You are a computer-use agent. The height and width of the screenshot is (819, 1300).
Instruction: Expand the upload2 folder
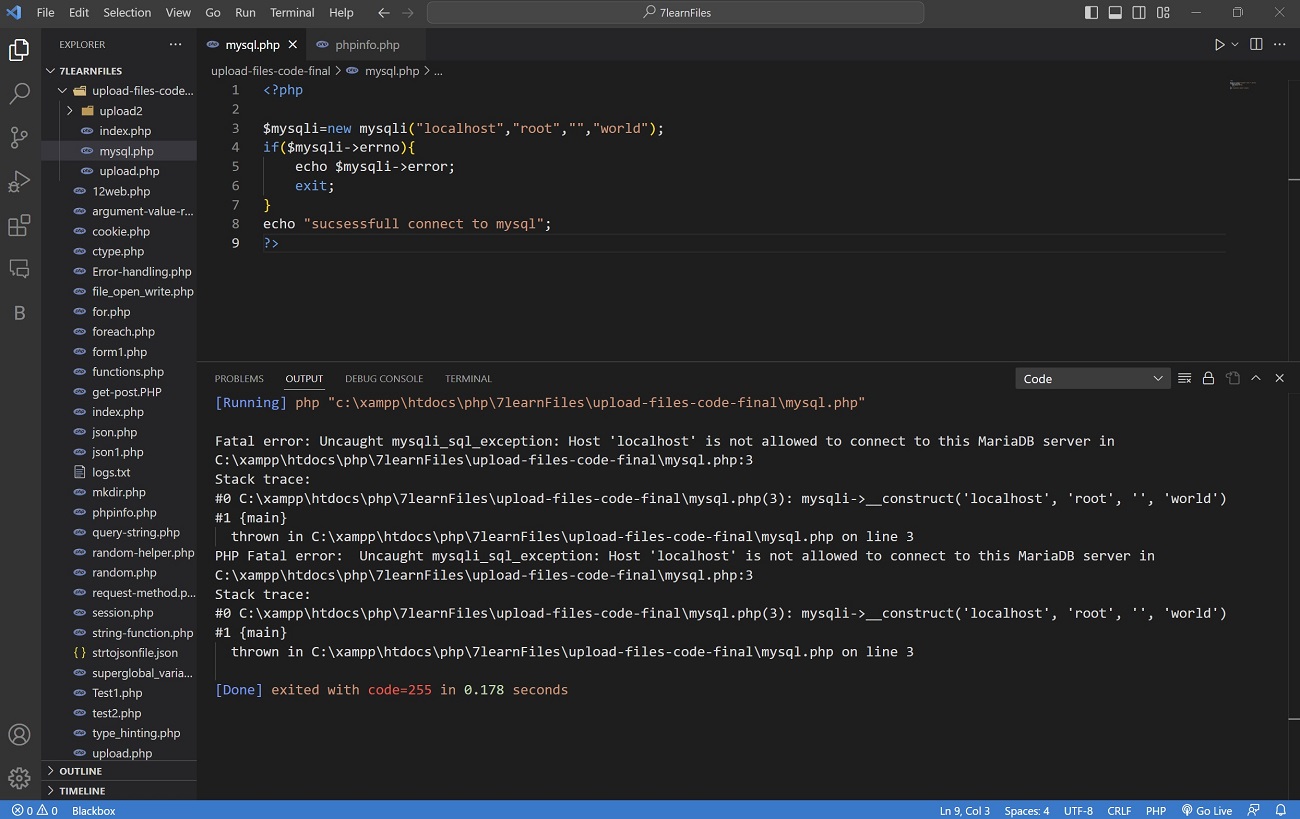tap(70, 111)
